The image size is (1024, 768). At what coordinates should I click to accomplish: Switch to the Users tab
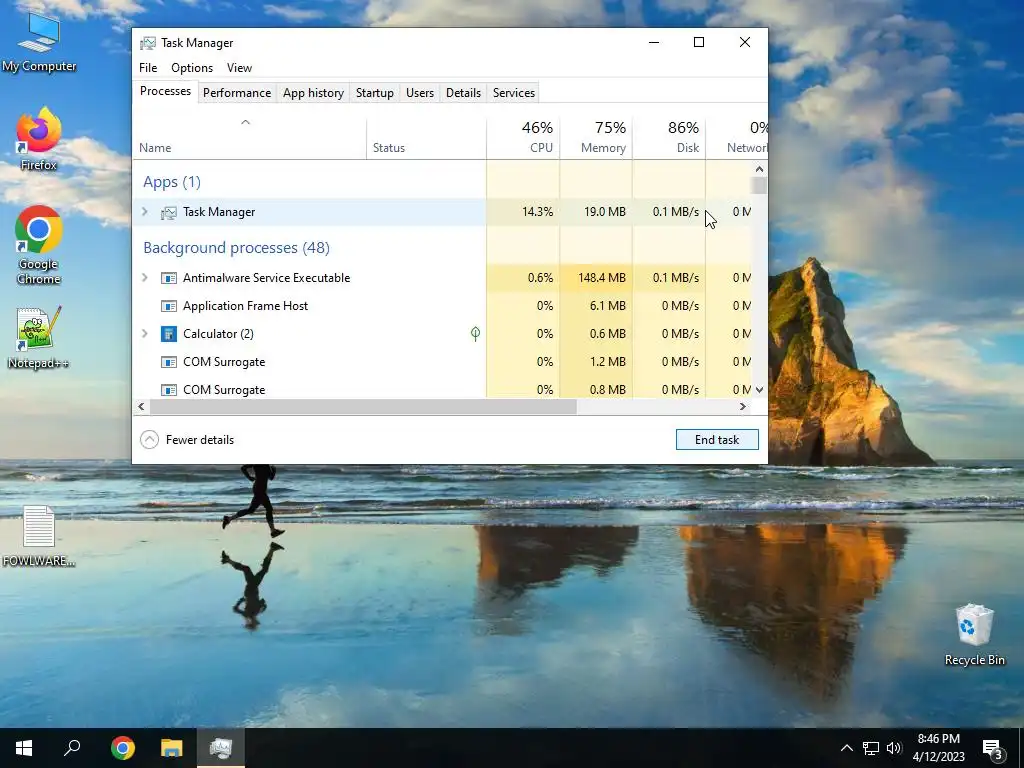420,93
